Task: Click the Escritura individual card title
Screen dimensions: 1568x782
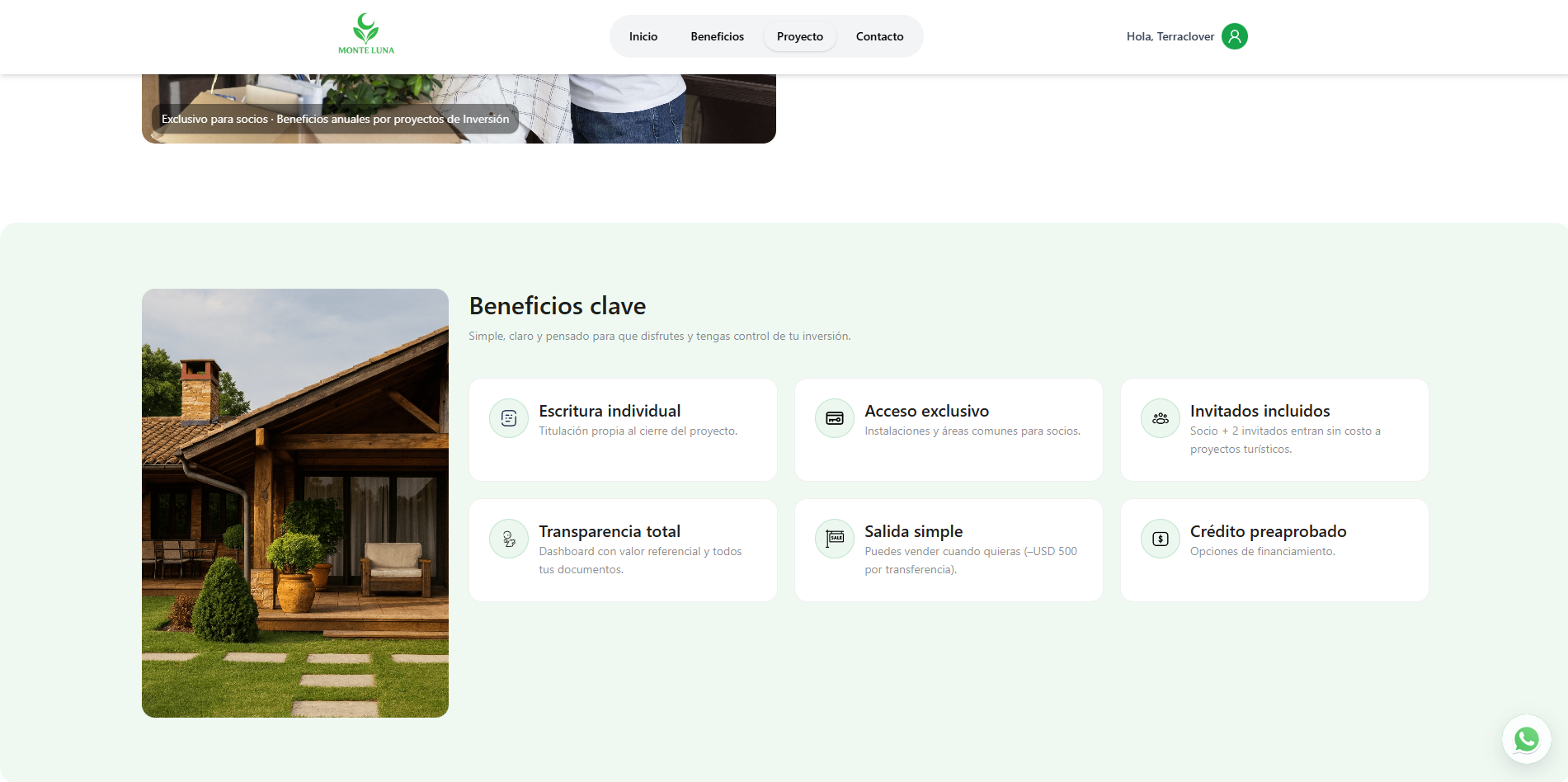Action: 610,411
